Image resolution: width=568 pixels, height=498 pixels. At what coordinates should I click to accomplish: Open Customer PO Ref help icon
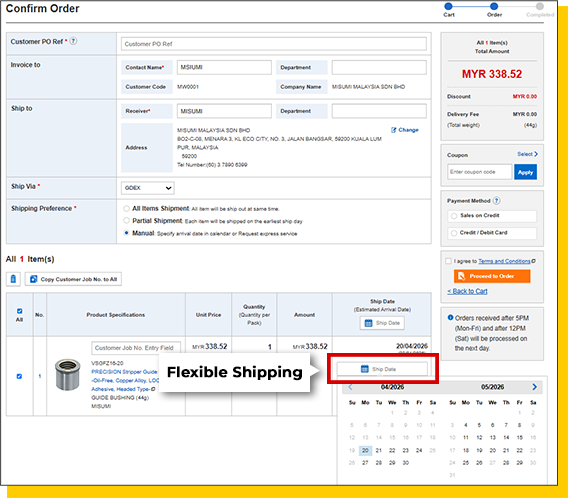pyautogui.click(x=73, y=41)
